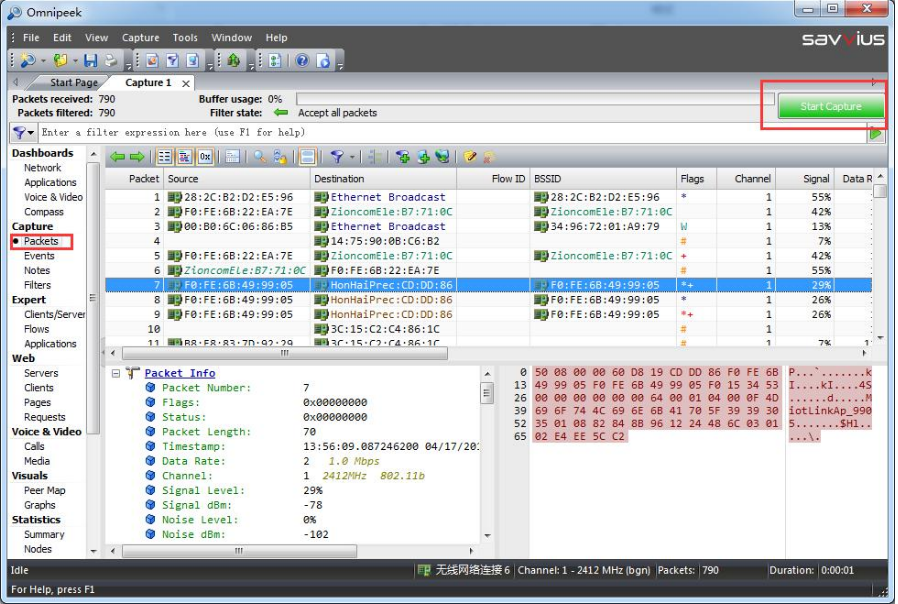898x604 pixels.
Task: Open the Tools menu
Action: 185,38
